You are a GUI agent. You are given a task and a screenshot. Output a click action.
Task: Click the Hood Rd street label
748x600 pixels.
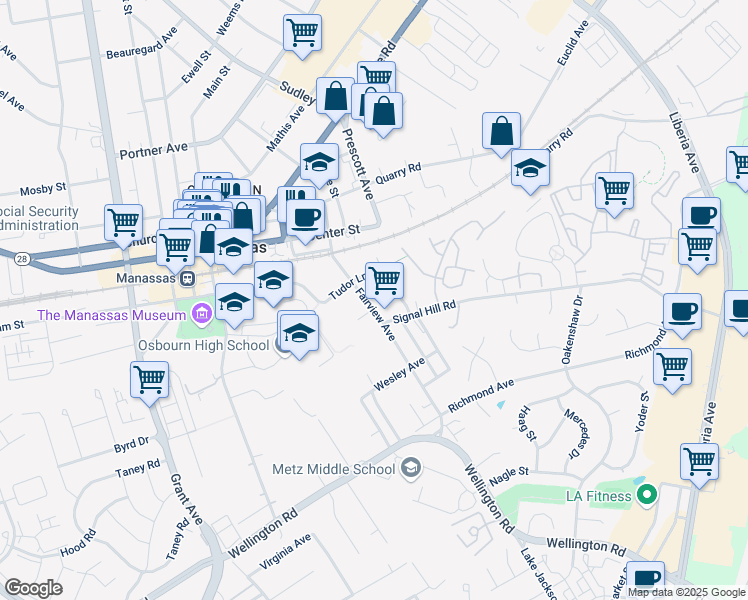coord(78,543)
